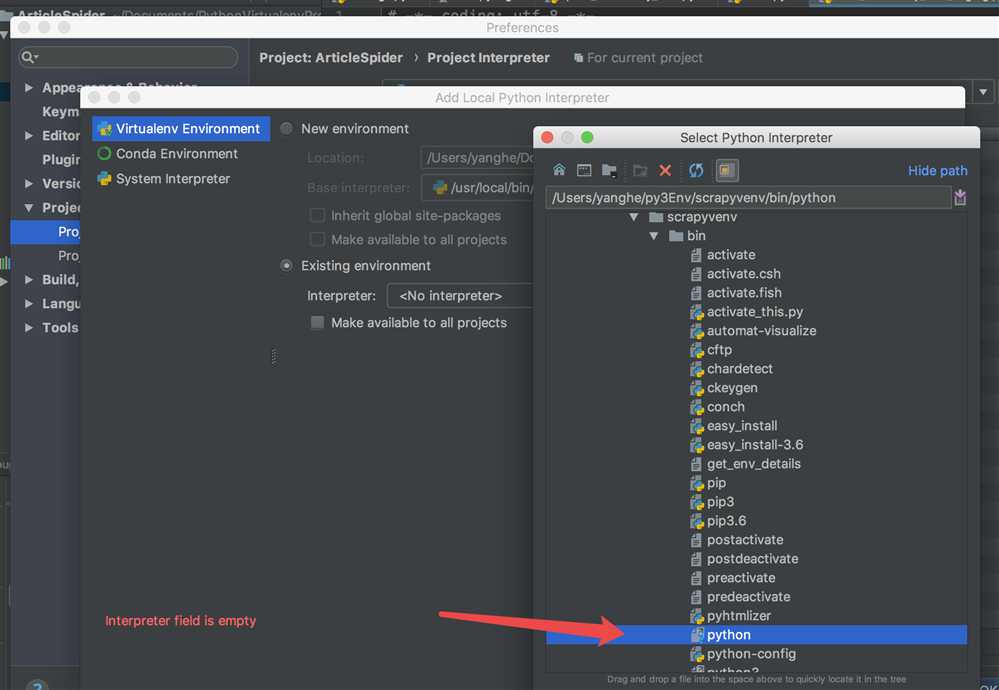Image resolution: width=999 pixels, height=690 pixels.
Task: Select the New environment radio button
Action: point(287,129)
